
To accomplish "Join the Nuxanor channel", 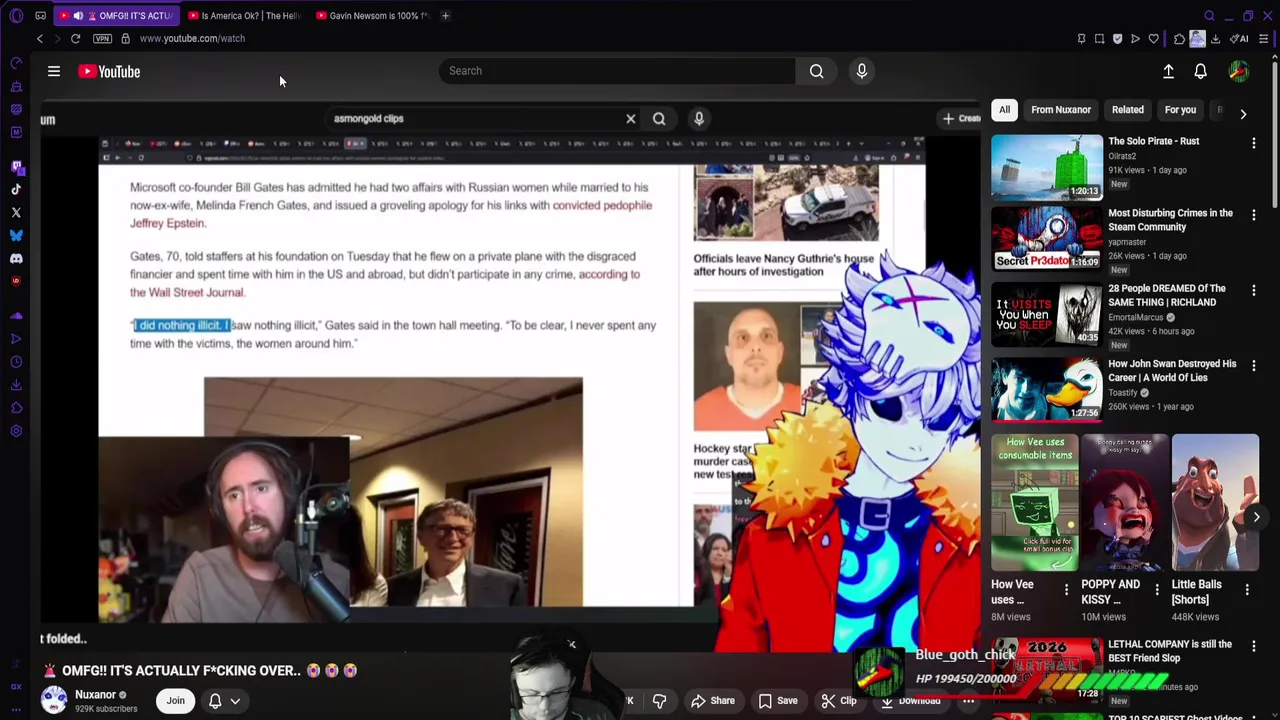I will tap(175, 701).
